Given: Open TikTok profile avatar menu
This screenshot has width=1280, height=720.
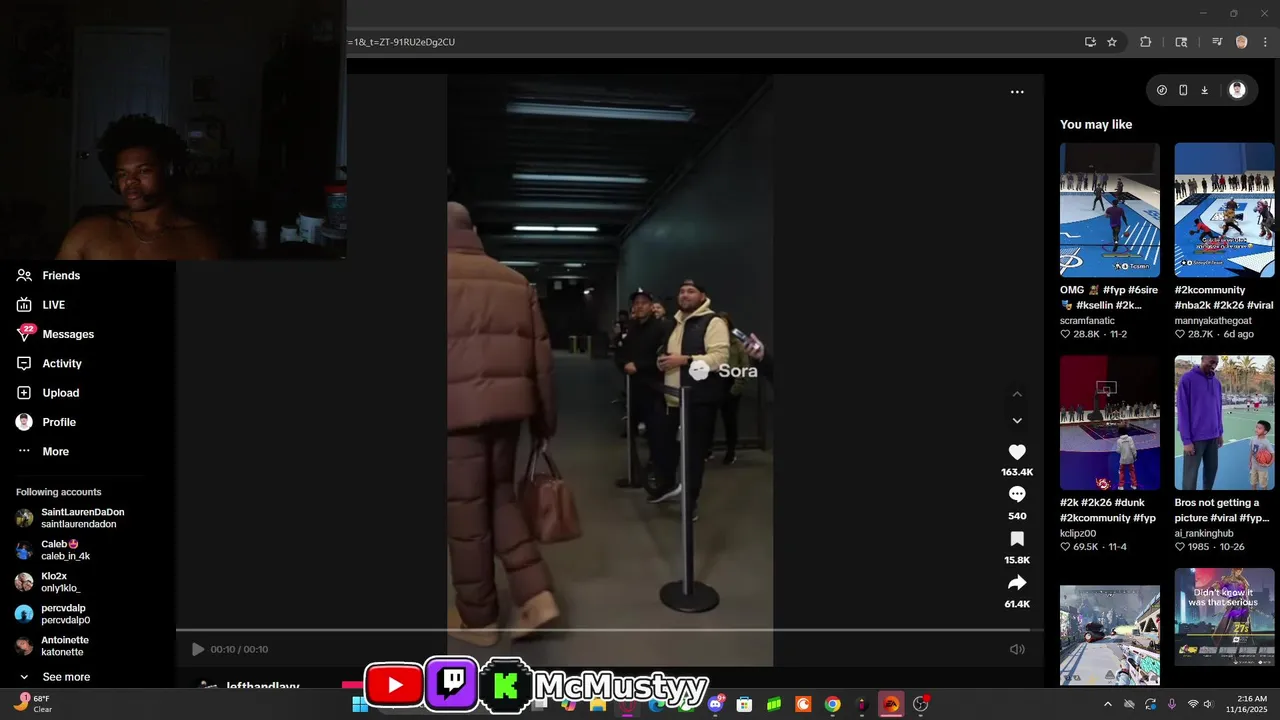Looking at the screenshot, I should coord(1237,90).
